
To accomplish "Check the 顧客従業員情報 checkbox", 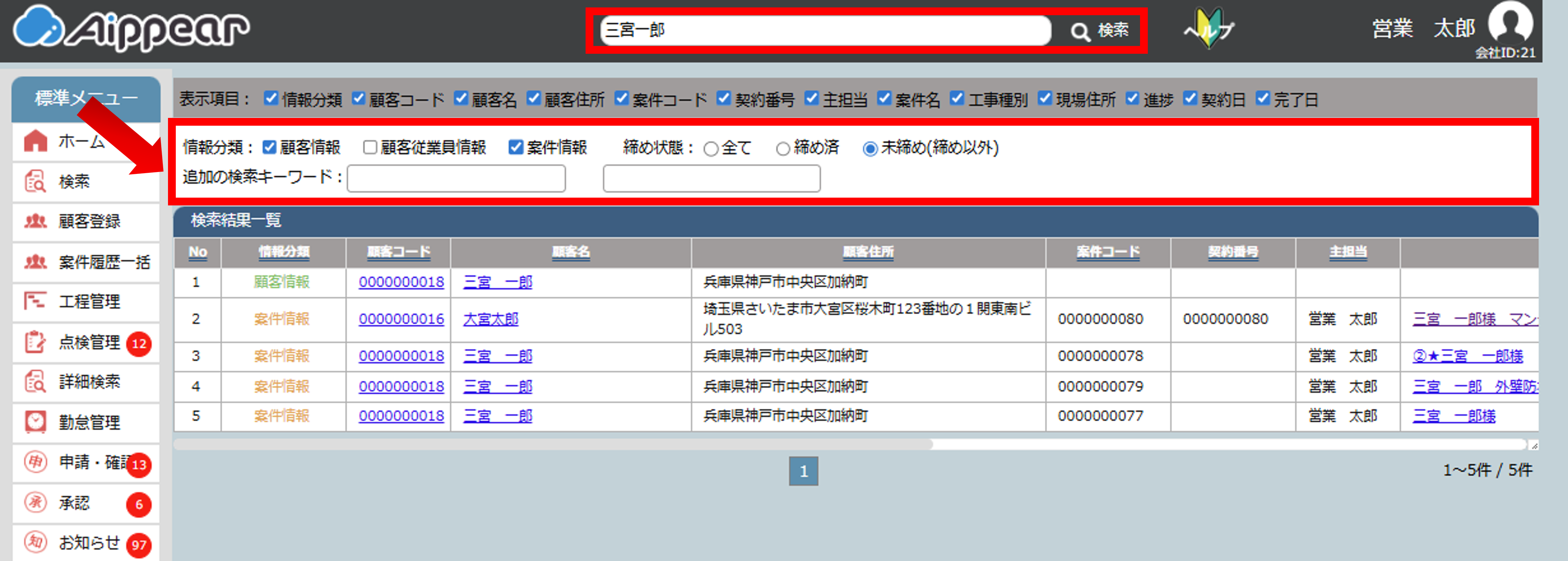I will (369, 147).
